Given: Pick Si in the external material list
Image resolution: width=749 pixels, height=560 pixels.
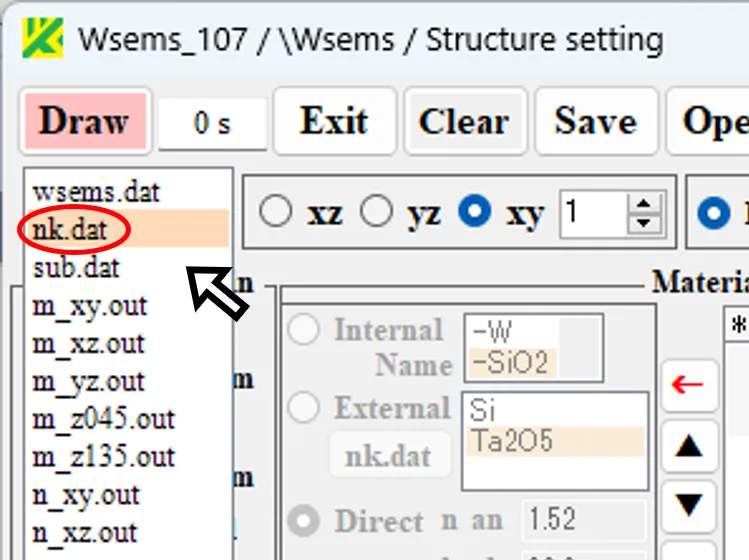Looking at the screenshot, I should pos(555,410).
